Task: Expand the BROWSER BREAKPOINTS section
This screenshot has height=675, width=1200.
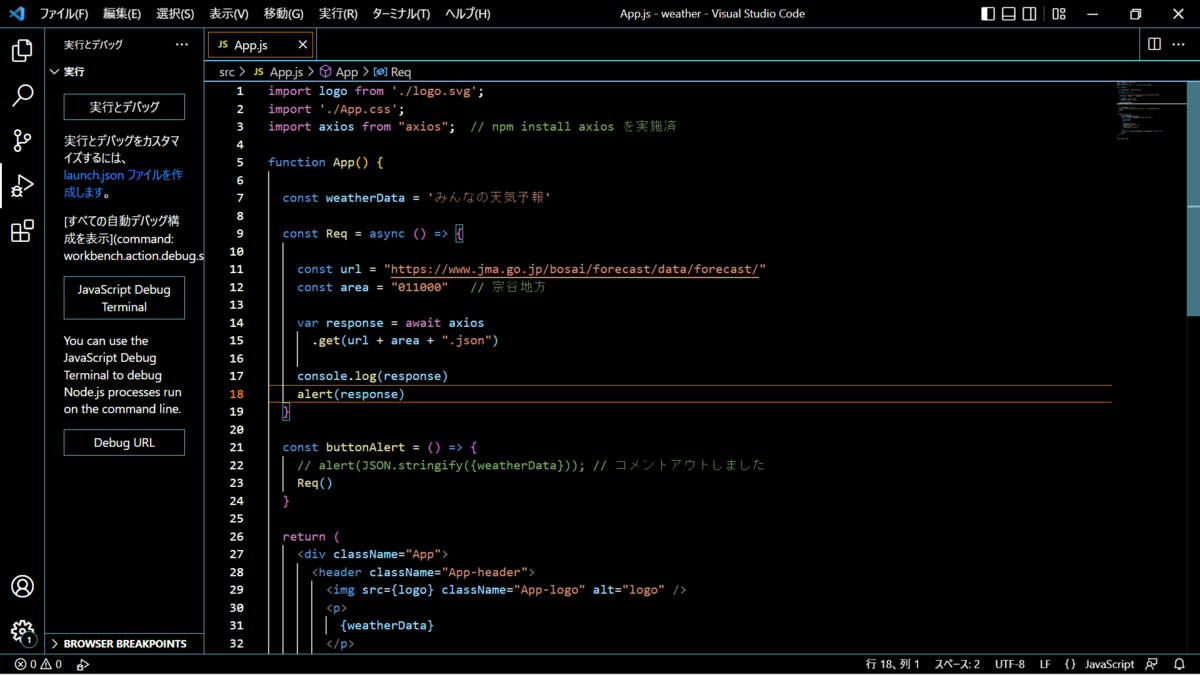Action: [125, 644]
